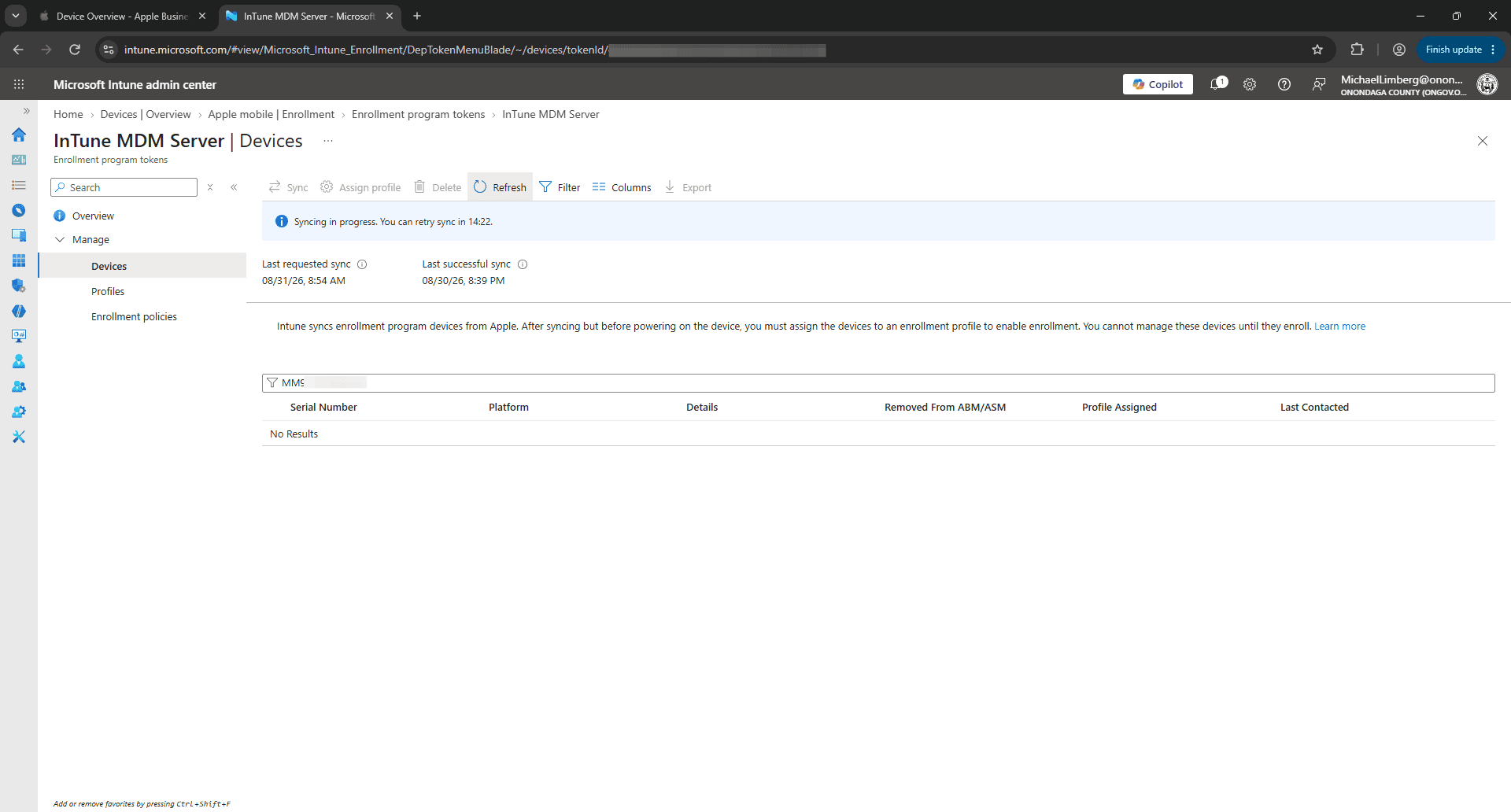The image size is (1511, 812).
Task: Collapse the Manage section
Action: click(60, 239)
